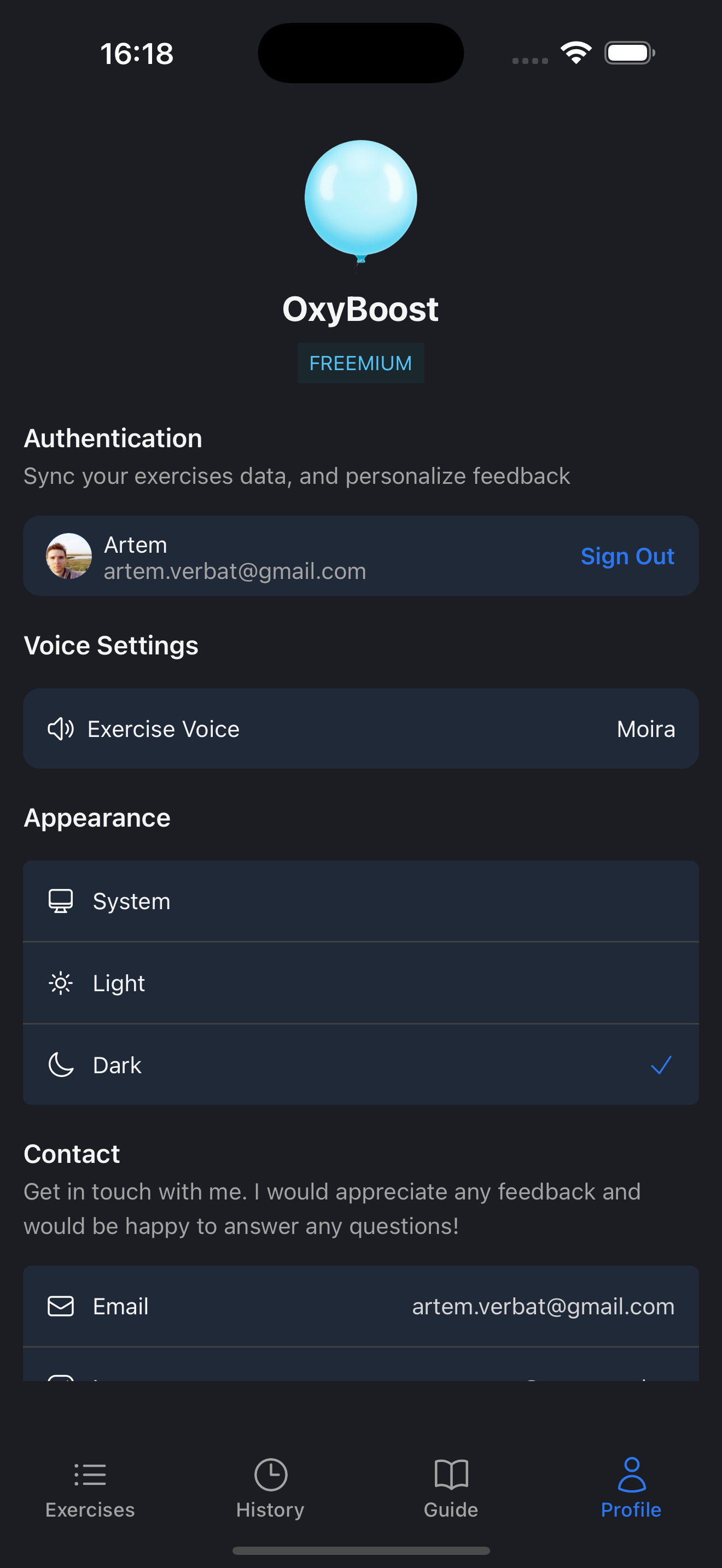The width and height of the screenshot is (722, 1568).
Task: Tap the History clock icon
Action: click(x=270, y=1475)
